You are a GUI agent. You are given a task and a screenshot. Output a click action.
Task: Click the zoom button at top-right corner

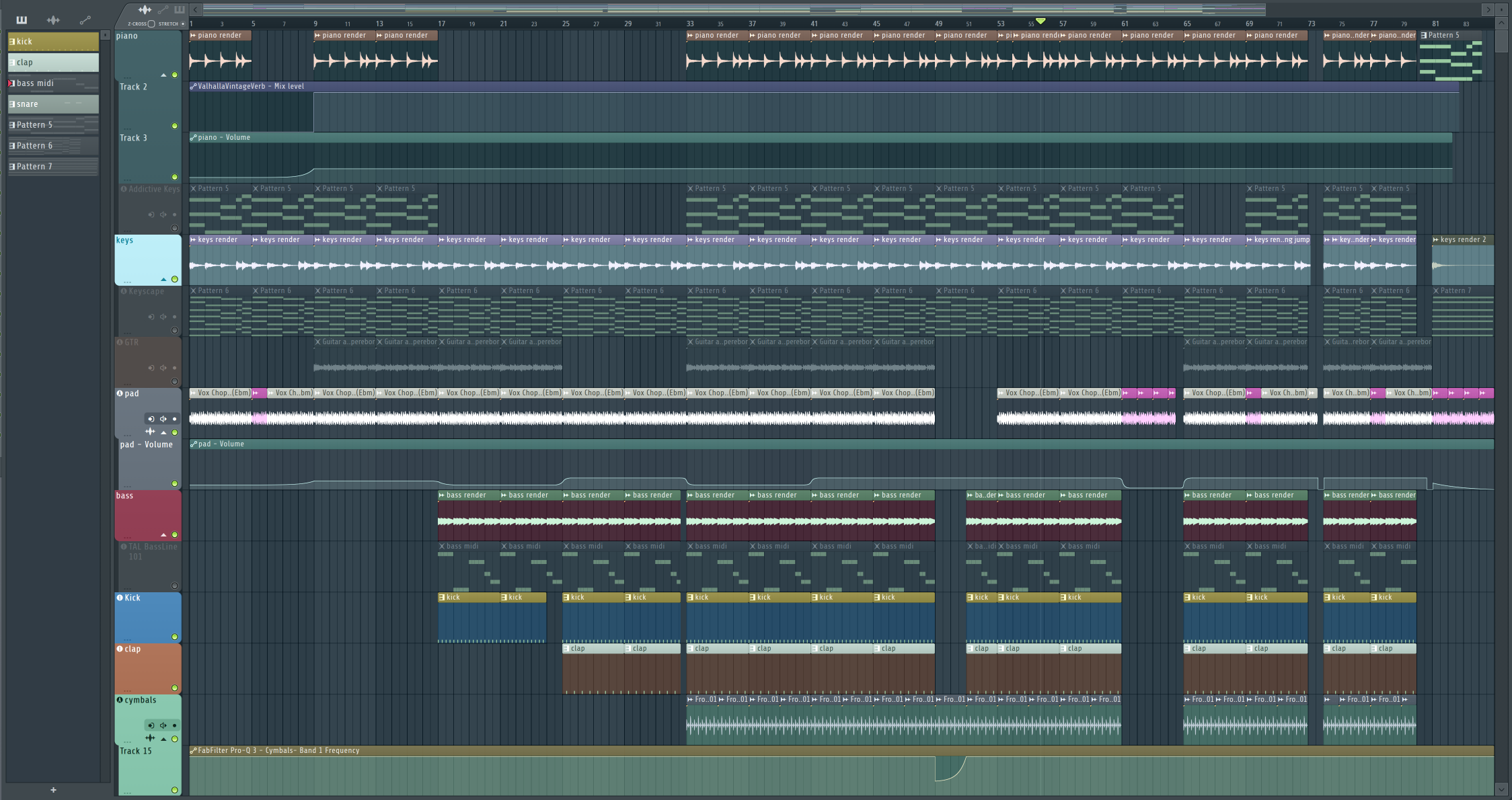click(1502, 9)
